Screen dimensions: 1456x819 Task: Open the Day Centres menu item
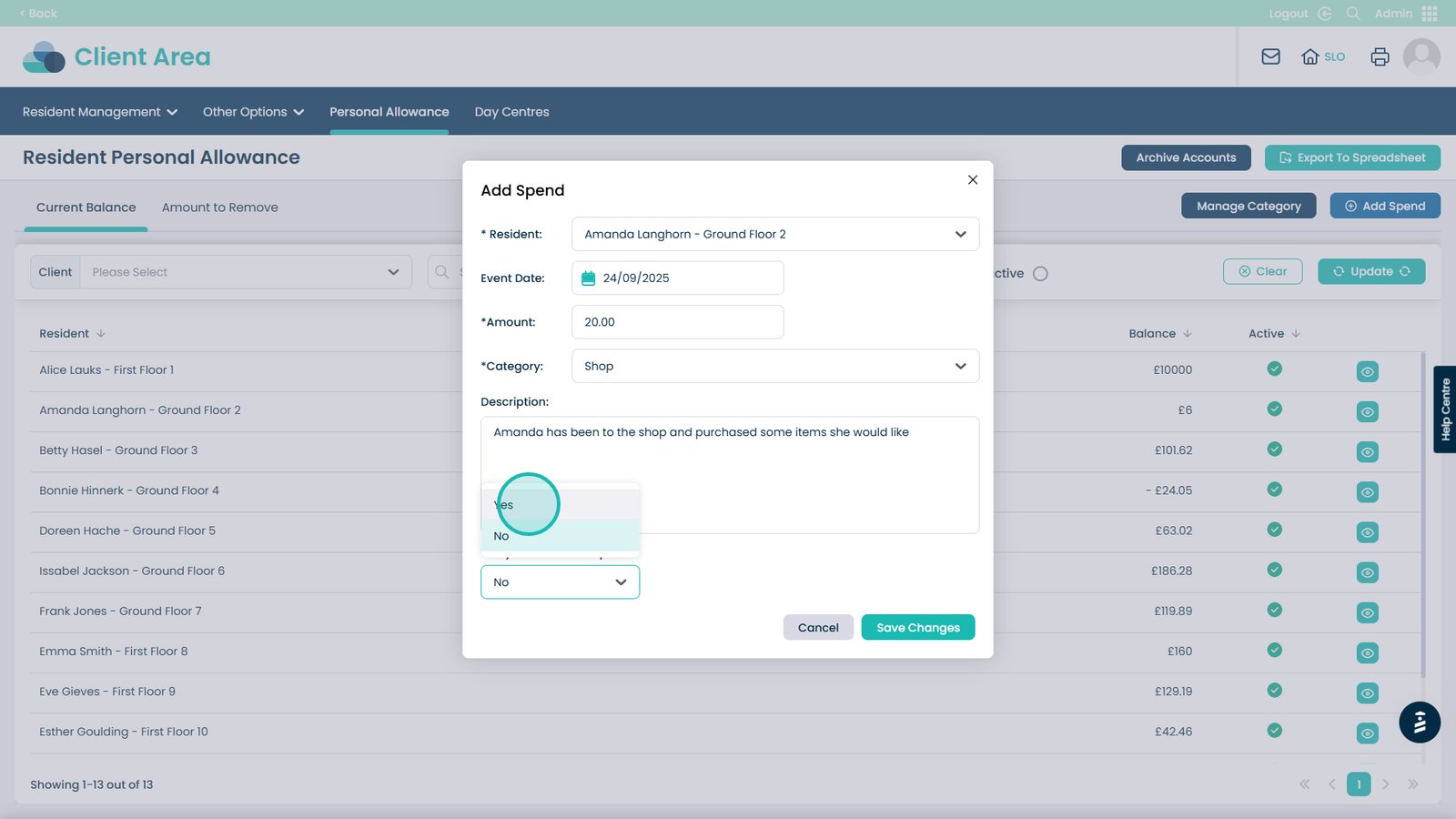pos(511,112)
